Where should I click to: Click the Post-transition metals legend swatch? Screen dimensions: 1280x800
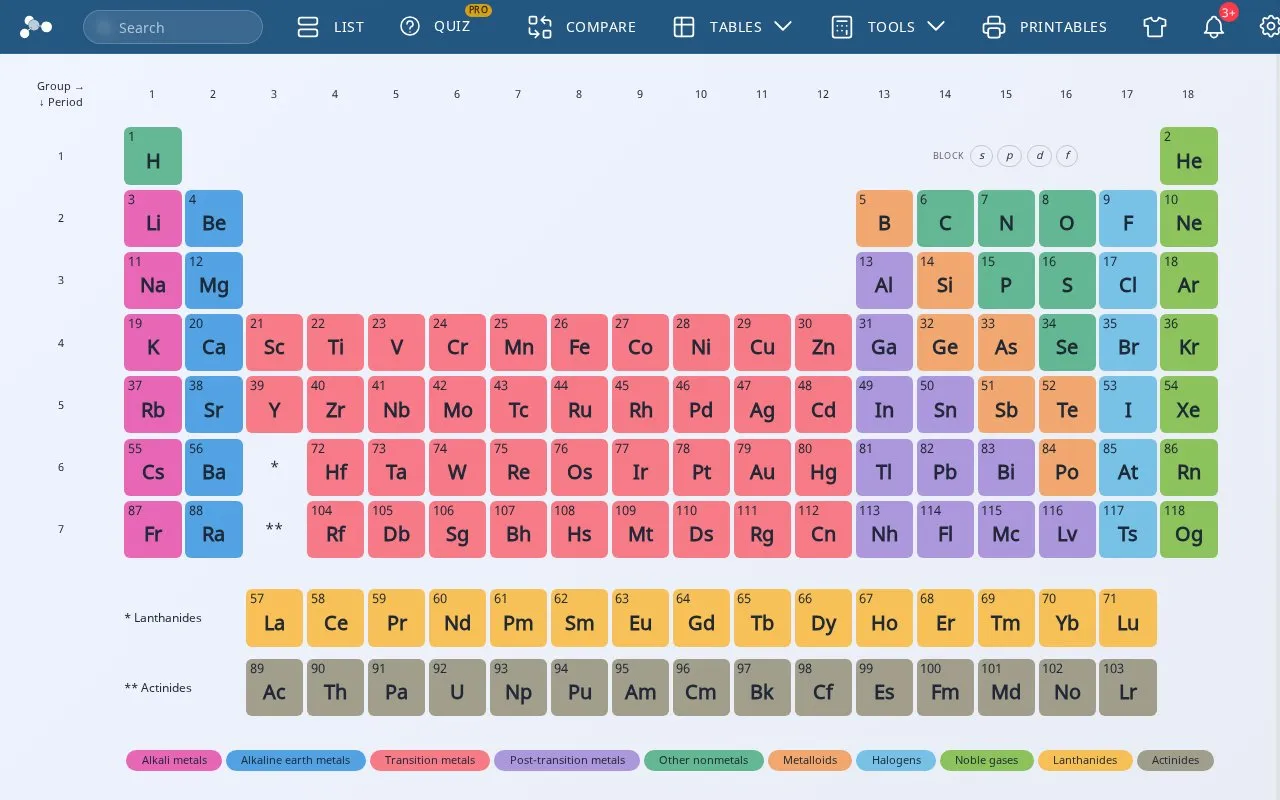[x=567, y=760]
